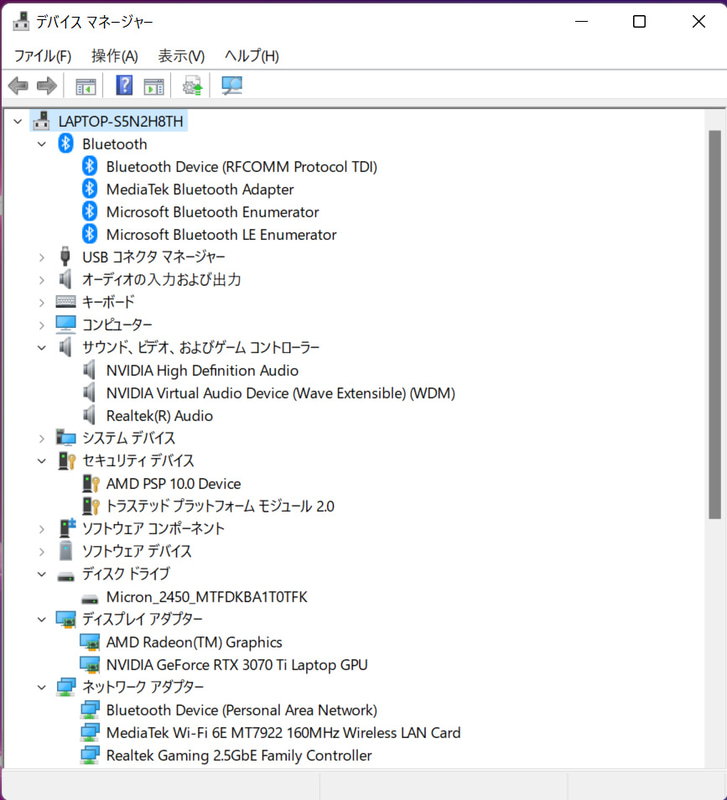The width and height of the screenshot is (727, 800).
Task: Open the 操作(A) menu
Action: point(115,56)
